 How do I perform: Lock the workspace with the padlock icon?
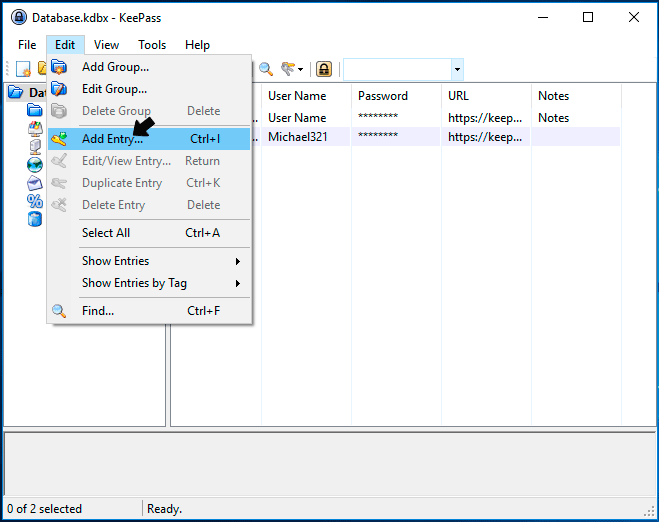tap(324, 69)
